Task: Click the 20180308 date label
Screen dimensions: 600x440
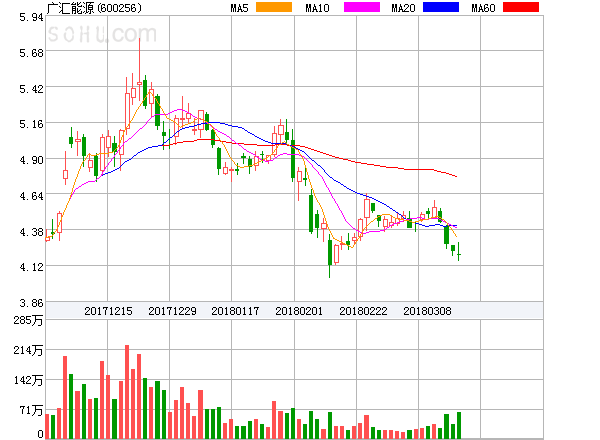Action: pyautogui.click(x=427, y=311)
